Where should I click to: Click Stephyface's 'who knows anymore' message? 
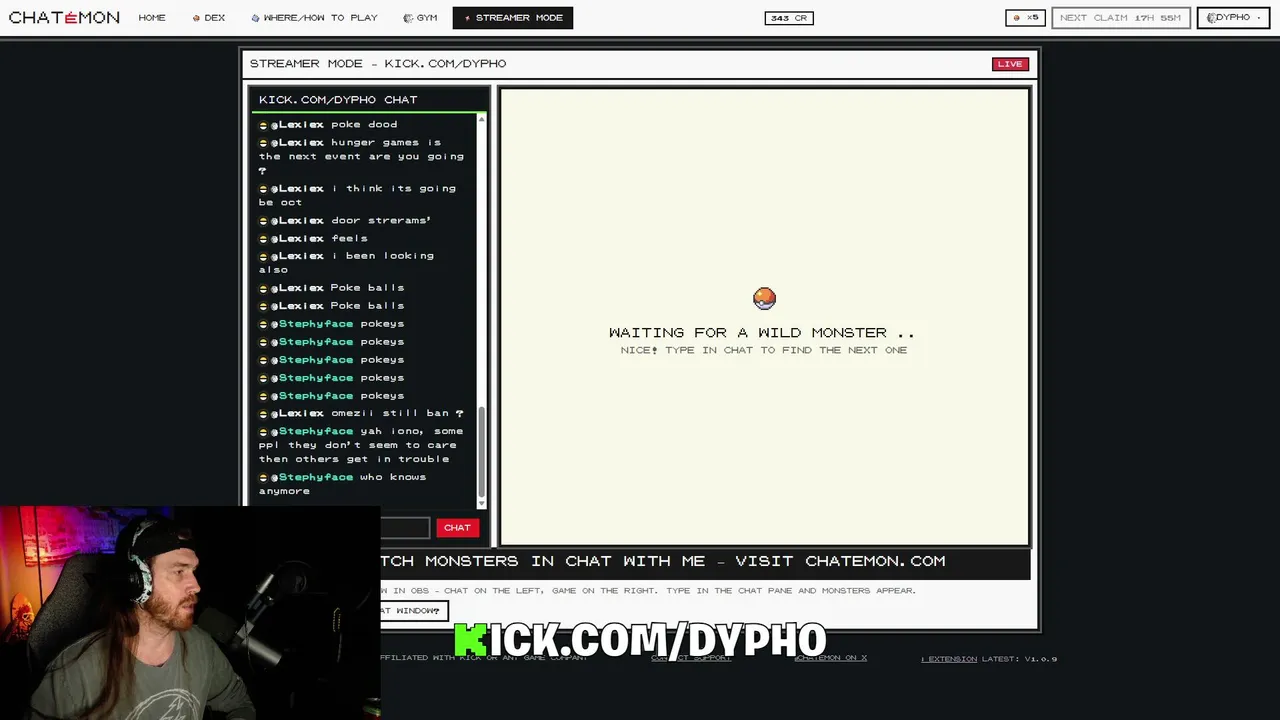[342, 484]
